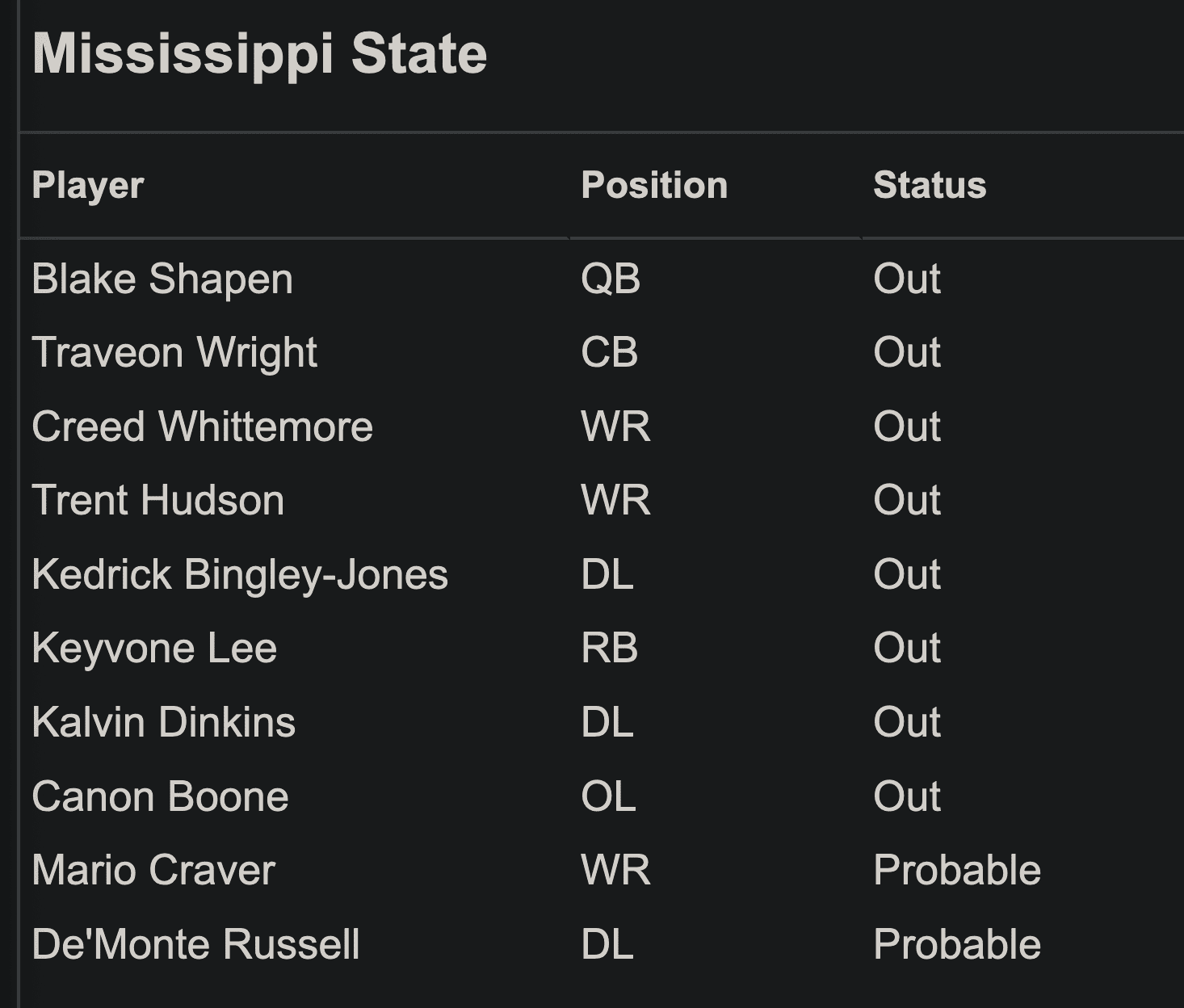Select Mario Craver player name

(153, 871)
